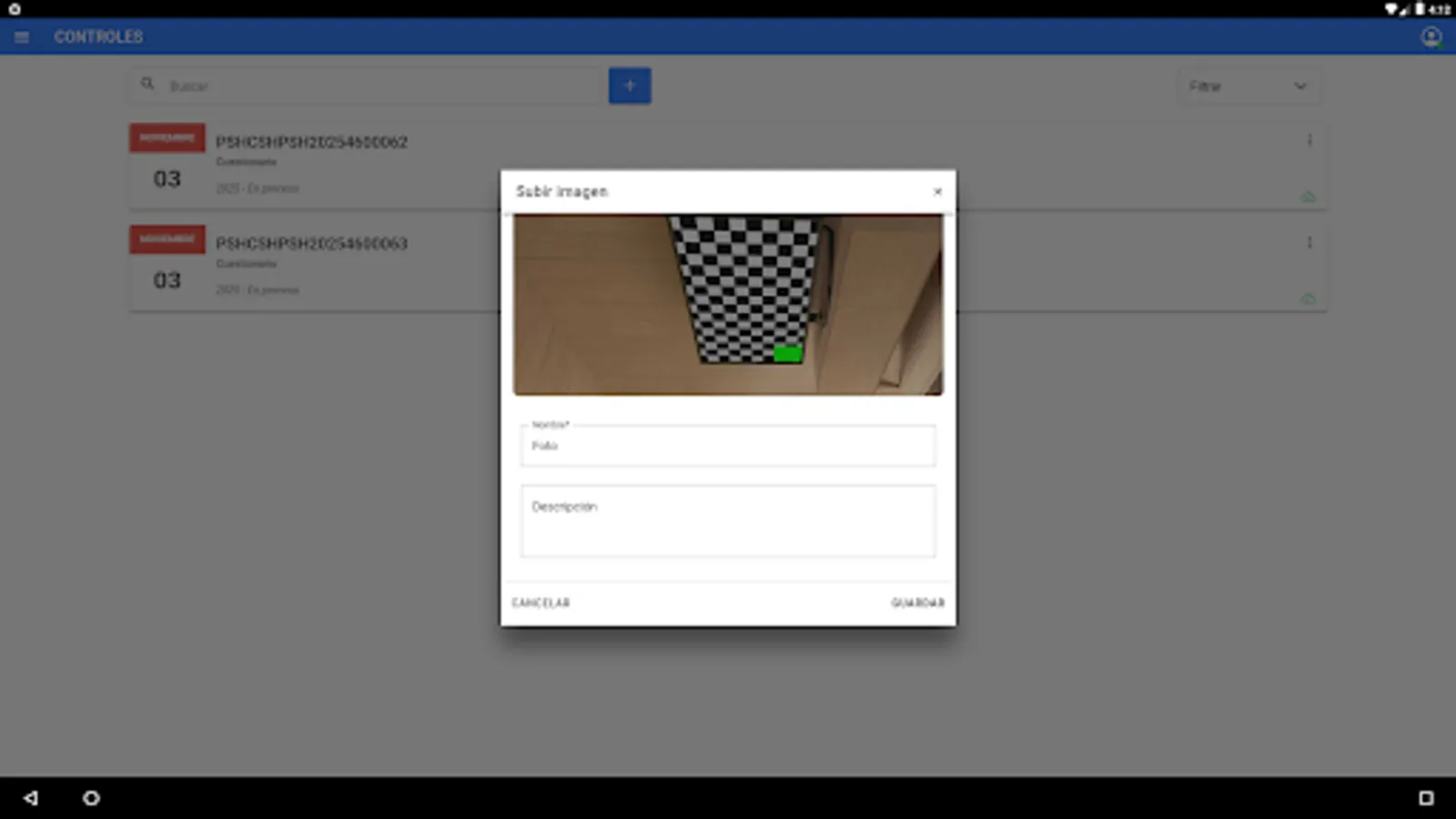The image size is (1456, 819).
Task: Open the three-dot menu on record PSHCSHPSH20254600062
Action: point(1310,140)
